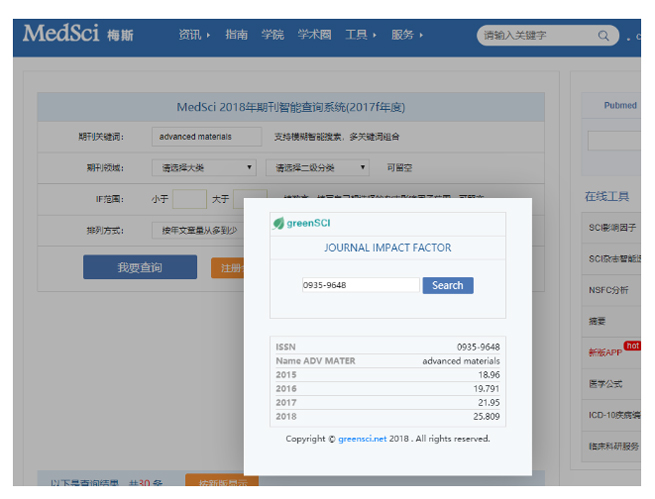The image size is (655, 499).
Task: Select the Pubmed tab in sidebar
Action: click(620, 106)
